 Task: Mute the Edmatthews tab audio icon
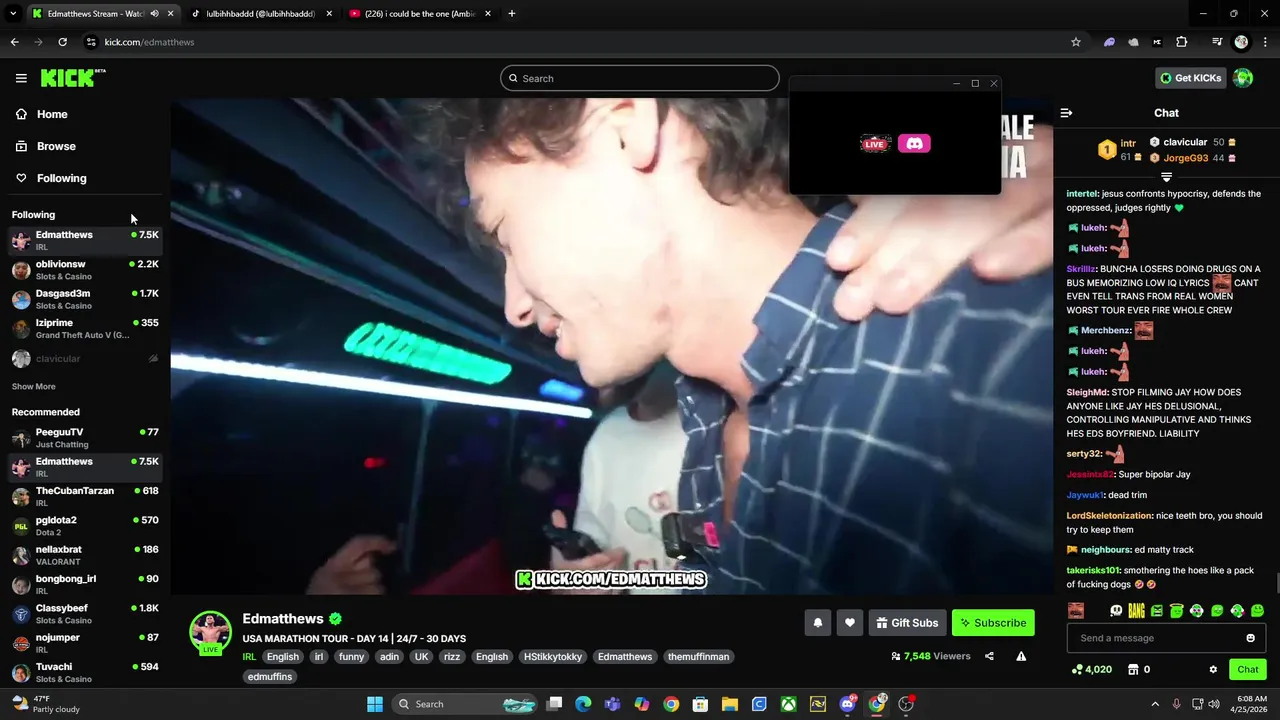[154, 14]
